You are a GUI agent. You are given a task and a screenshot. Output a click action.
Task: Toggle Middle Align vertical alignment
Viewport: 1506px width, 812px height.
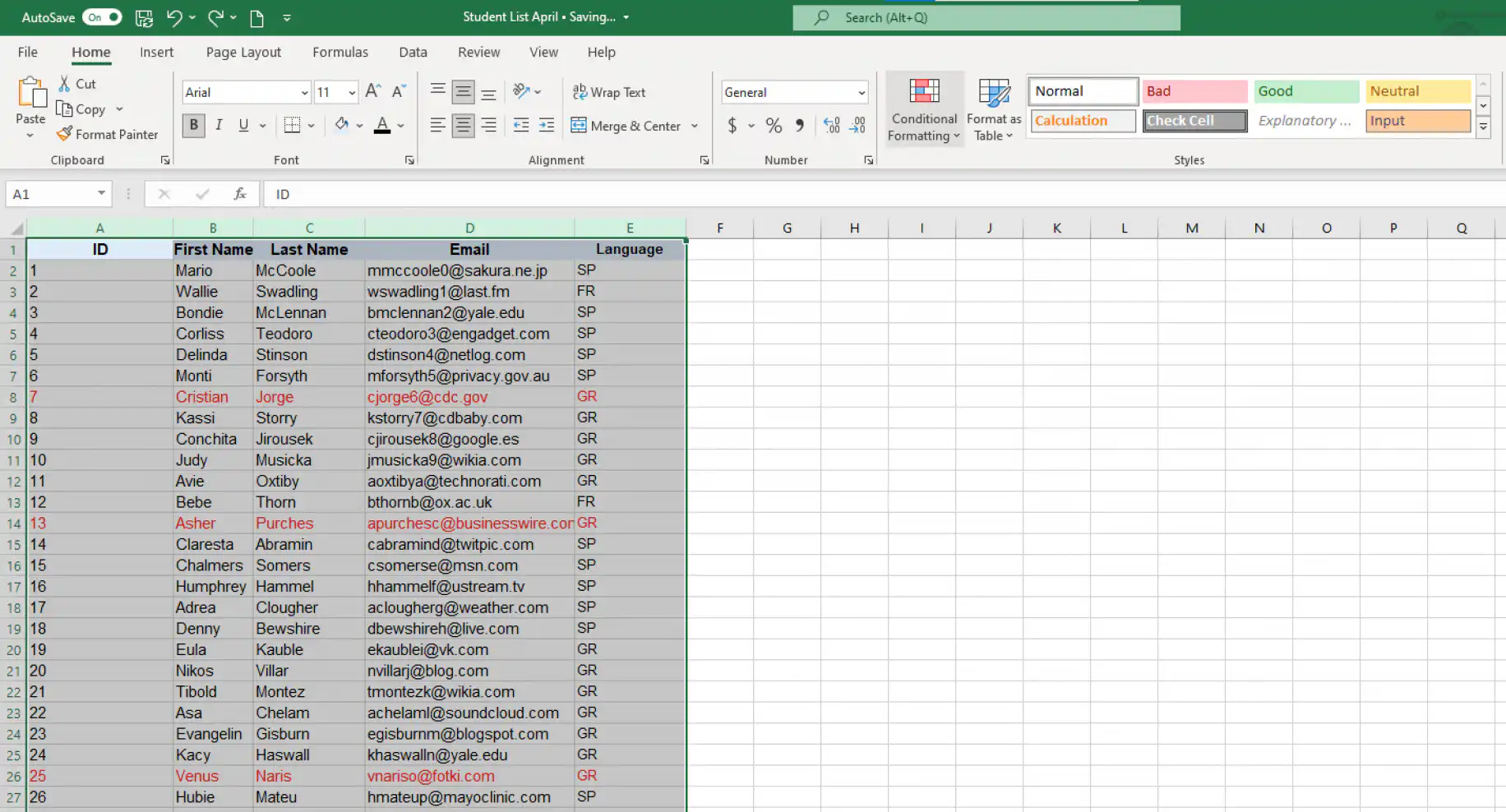(464, 91)
